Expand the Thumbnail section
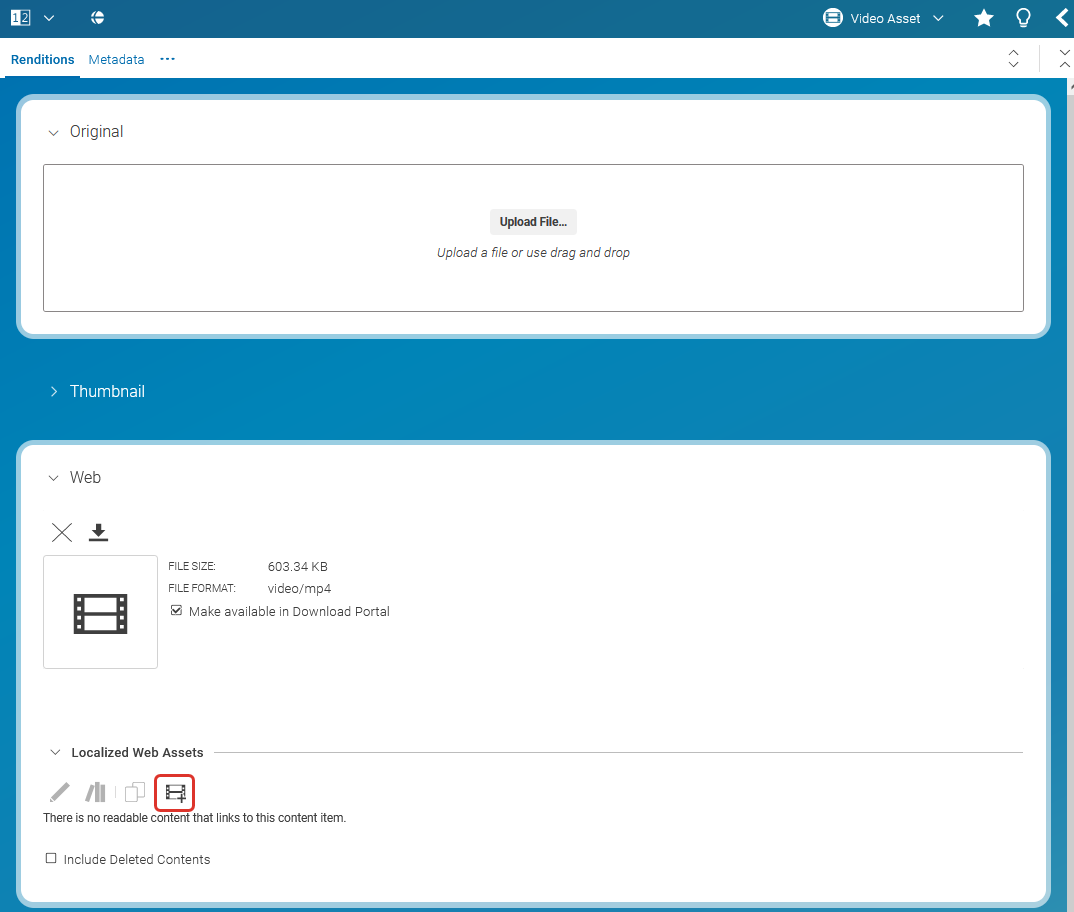Screen dimensions: 1074x912 (54, 392)
